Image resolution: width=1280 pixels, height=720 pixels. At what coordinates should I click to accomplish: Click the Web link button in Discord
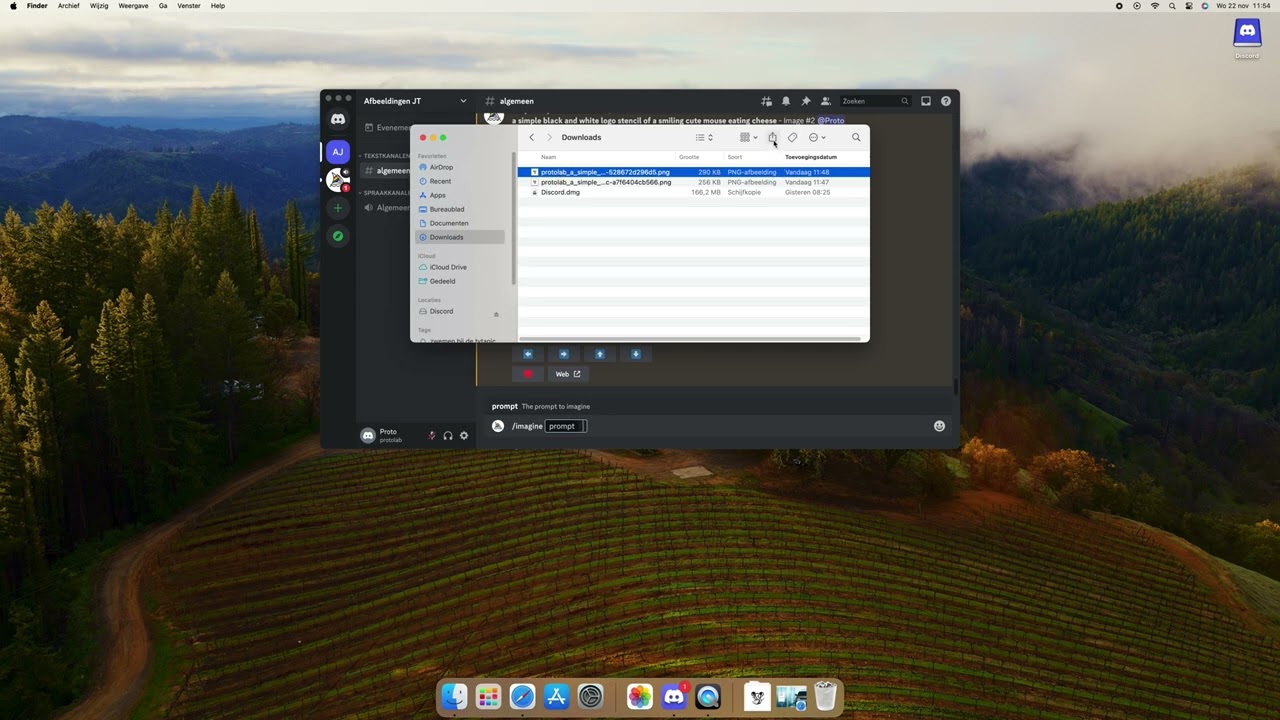(567, 374)
